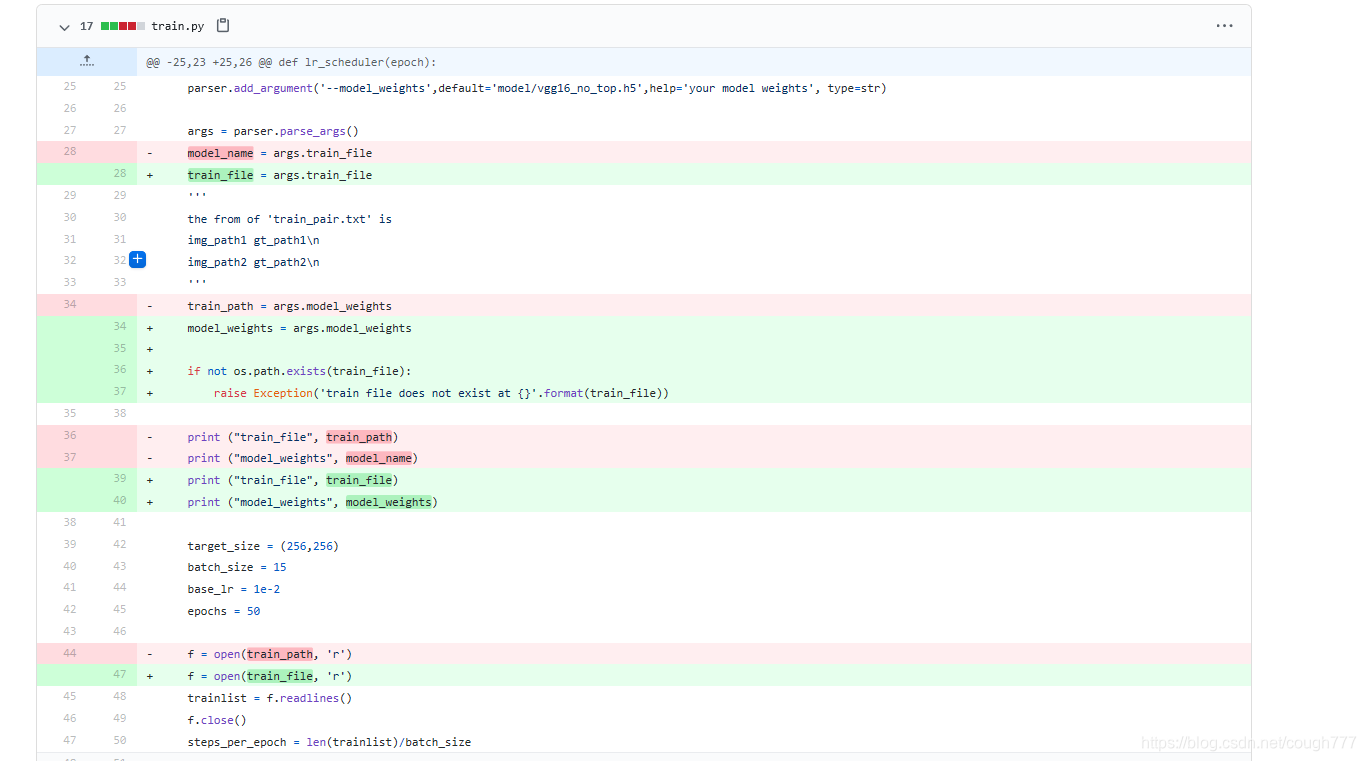
Task: Click "the from of 'train_pair.txt' is" line
Action: click(x=289, y=219)
